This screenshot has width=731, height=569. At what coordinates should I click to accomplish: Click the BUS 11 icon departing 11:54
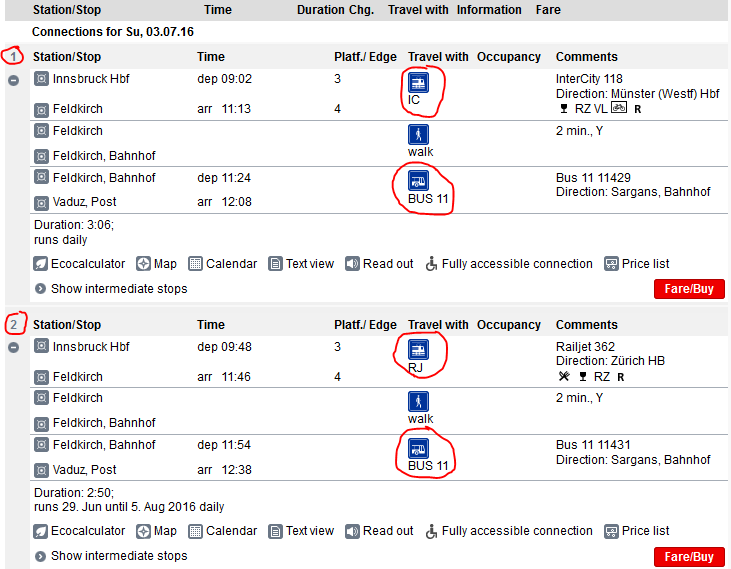[x=418, y=449]
